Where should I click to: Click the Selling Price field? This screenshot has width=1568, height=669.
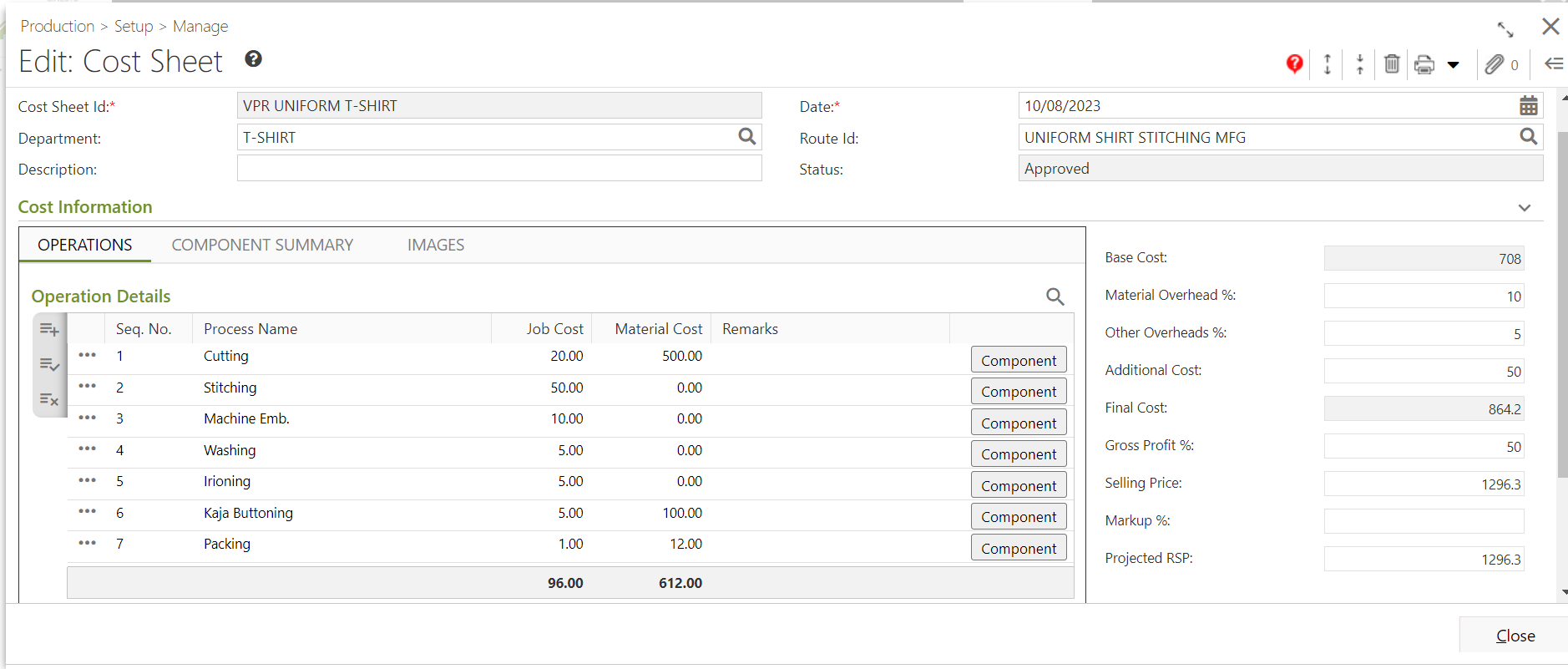(x=1424, y=484)
